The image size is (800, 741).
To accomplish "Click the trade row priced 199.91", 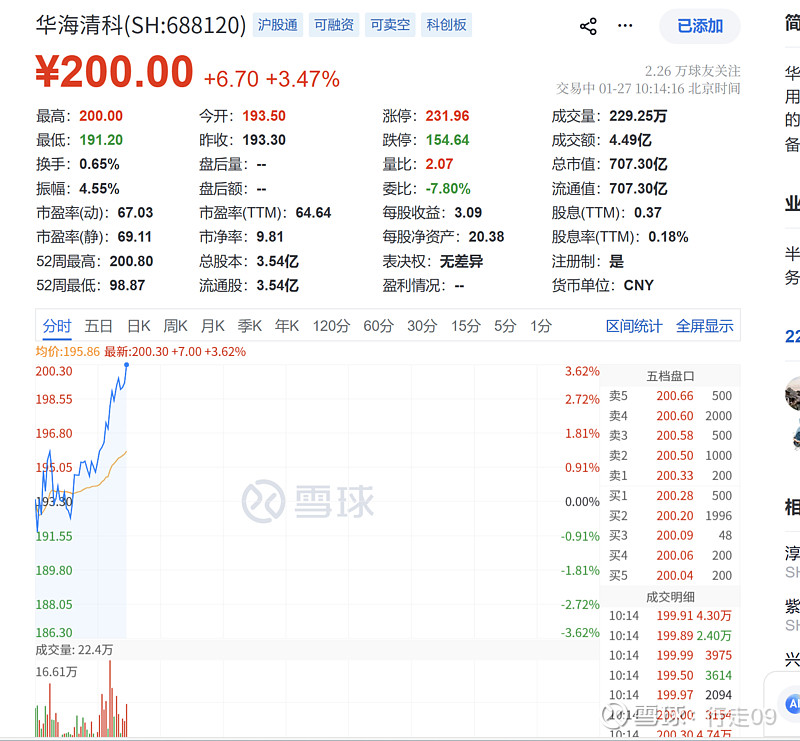I will tap(670, 615).
